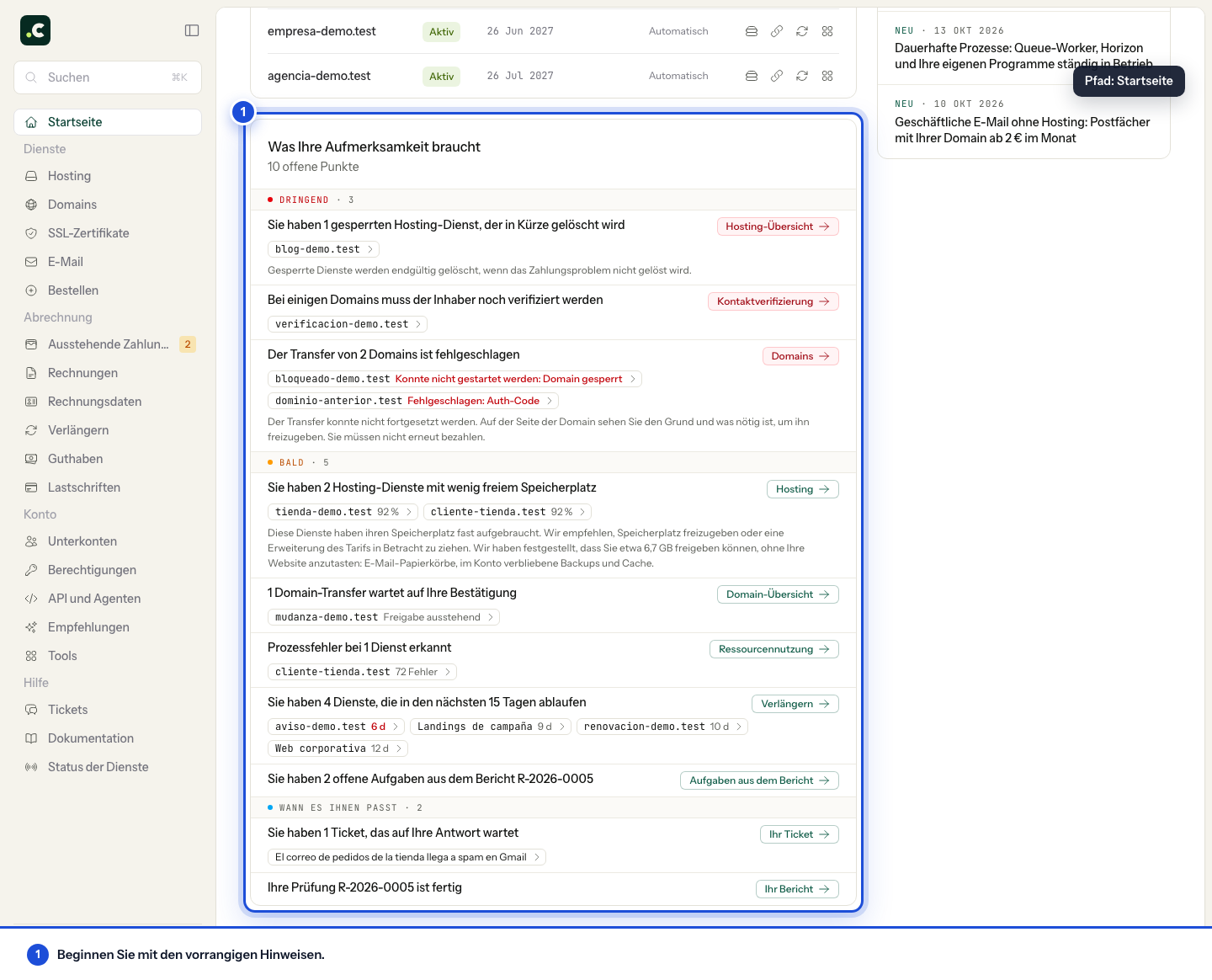Open the blog-demo.test chip
The image size is (1212, 980).
(324, 249)
